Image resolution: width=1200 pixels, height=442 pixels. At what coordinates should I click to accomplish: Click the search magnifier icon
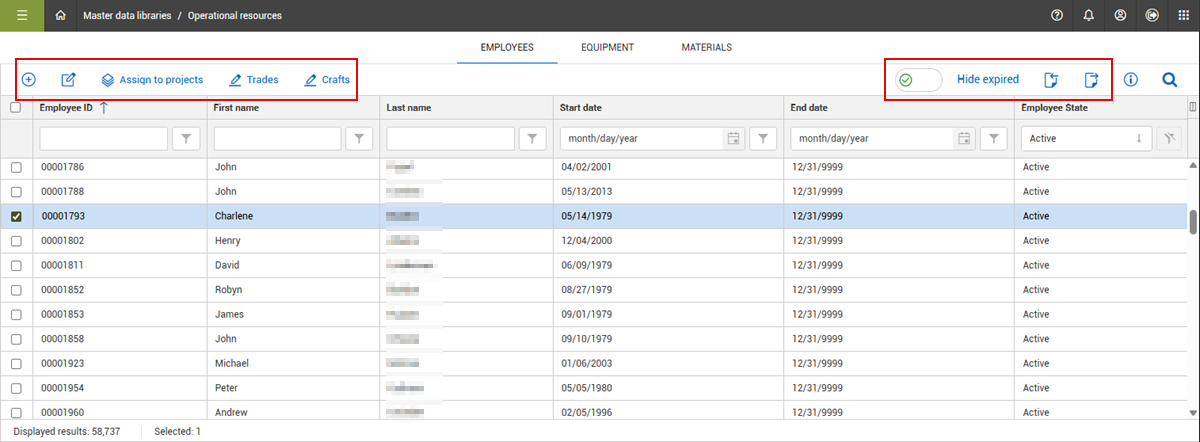(1169, 80)
